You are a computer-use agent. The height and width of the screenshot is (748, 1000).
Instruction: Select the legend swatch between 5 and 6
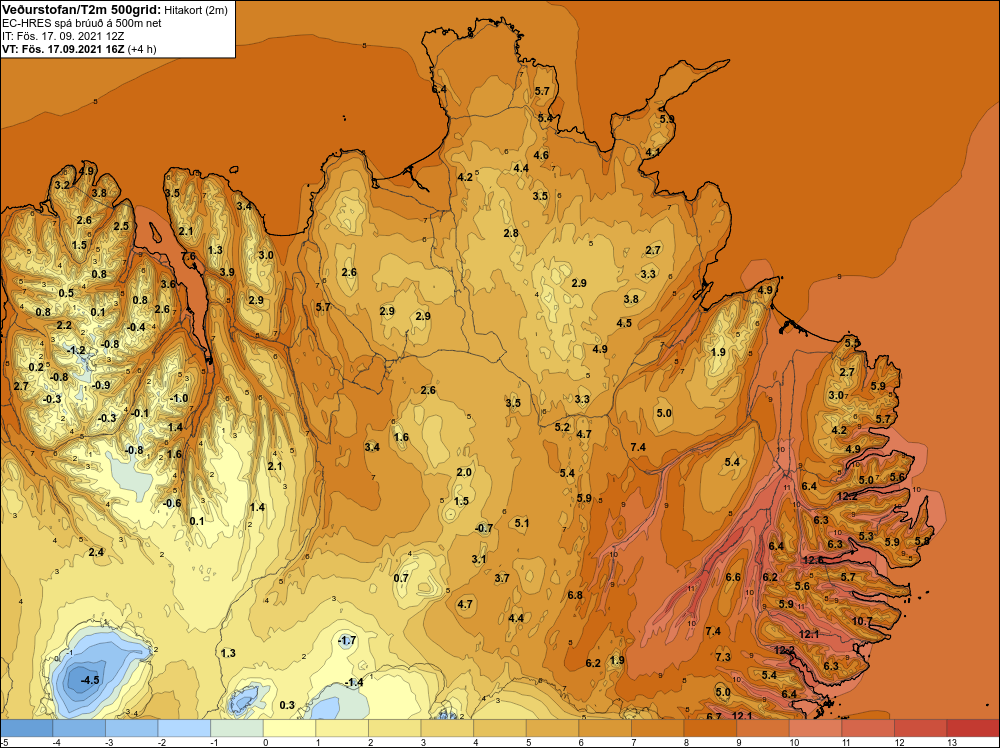pos(552,728)
